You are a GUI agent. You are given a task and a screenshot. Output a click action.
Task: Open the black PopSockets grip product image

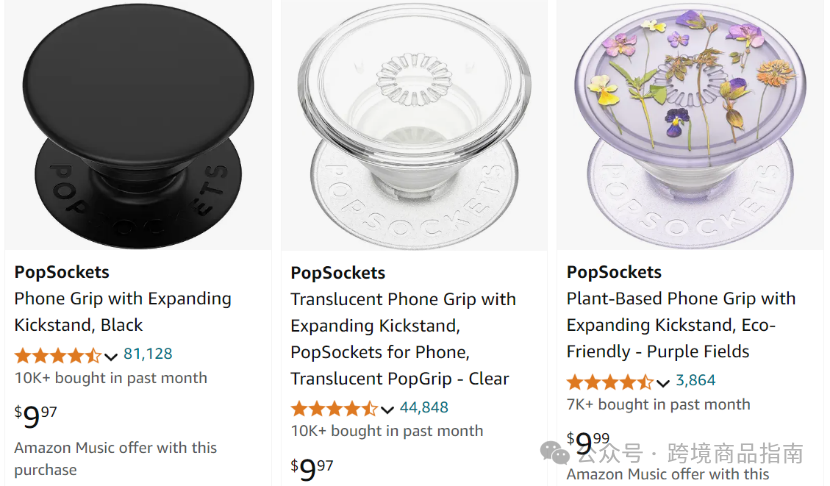point(138,125)
